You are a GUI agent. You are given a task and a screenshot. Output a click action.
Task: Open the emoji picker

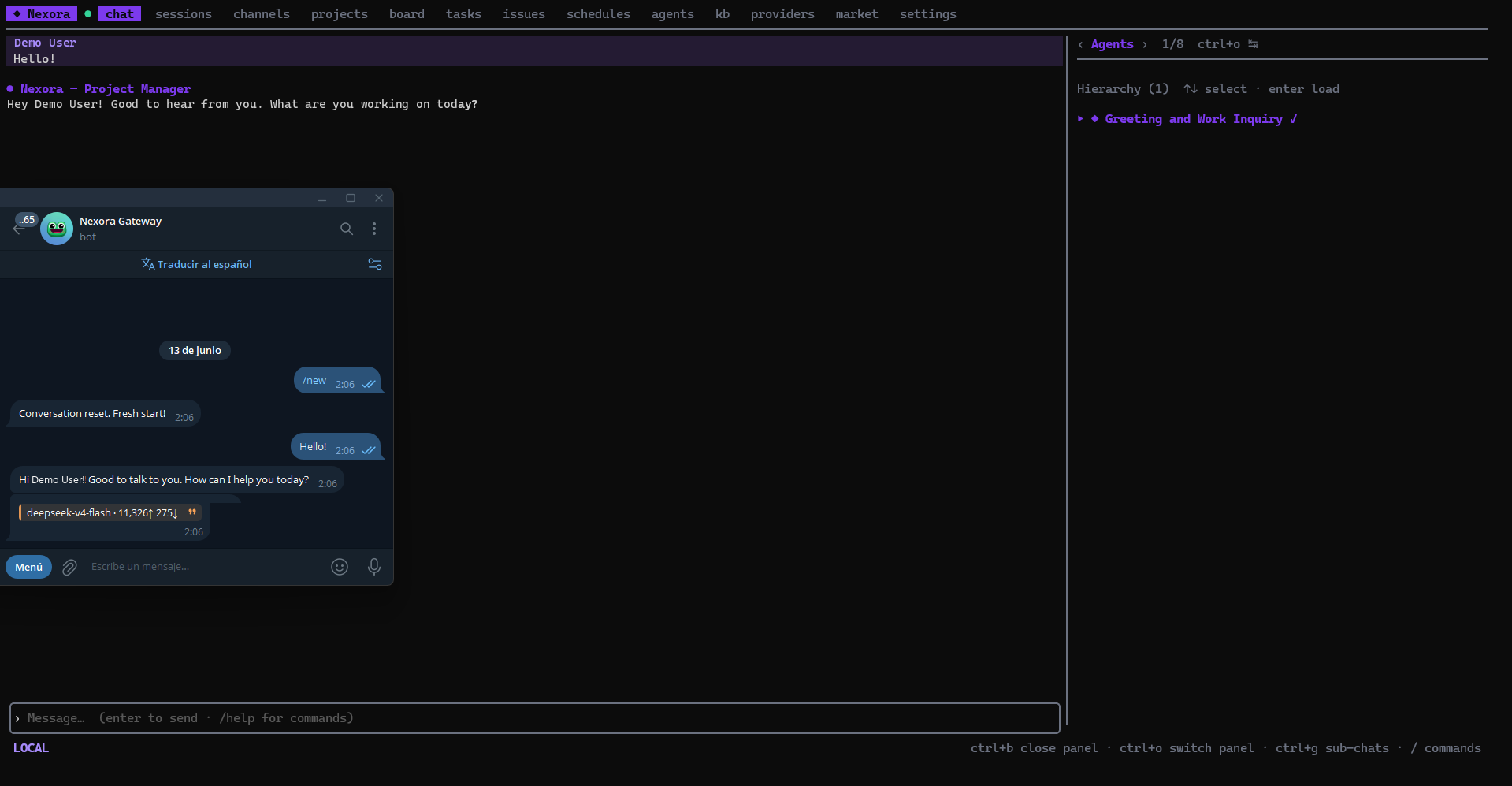pyautogui.click(x=340, y=567)
